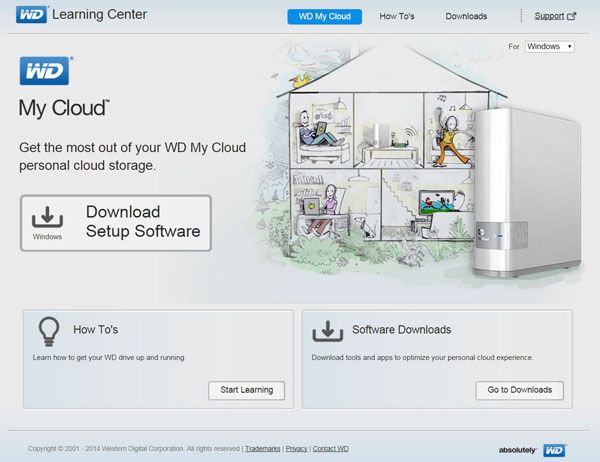The height and width of the screenshot is (462, 600).
Task: Open the Downloads menu item
Action: point(466,16)
